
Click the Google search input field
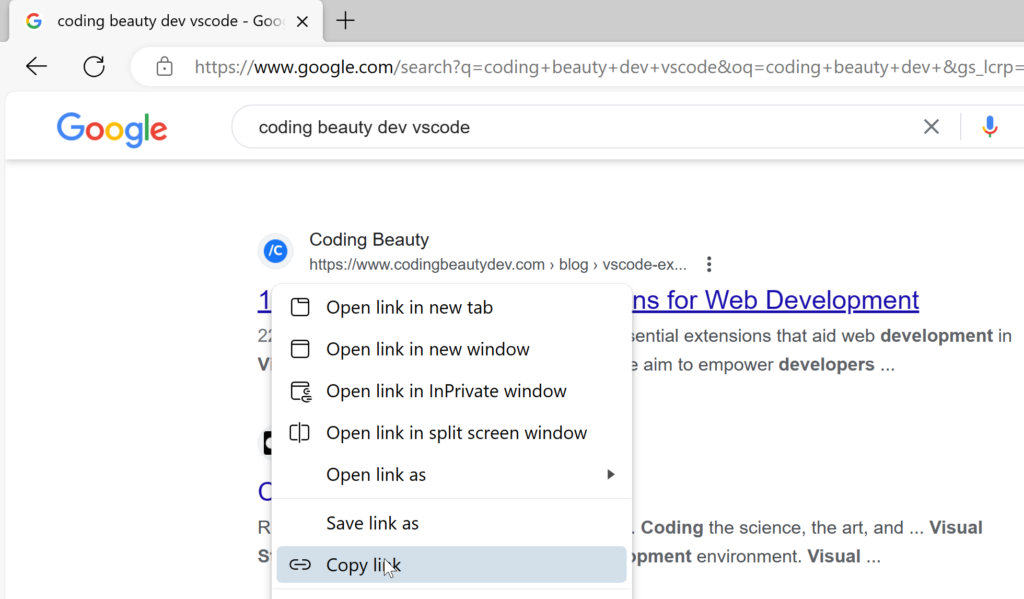(580, 127)
